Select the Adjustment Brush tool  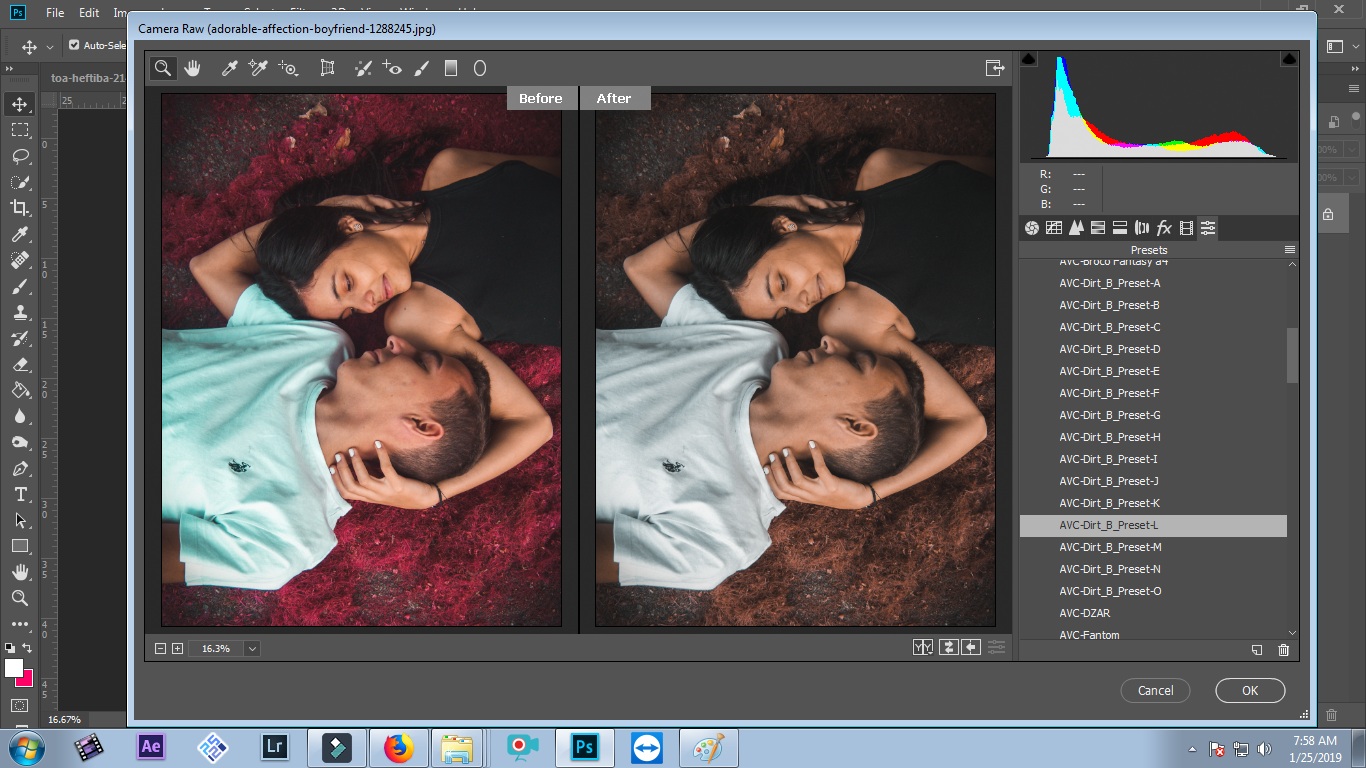tap(421, 68)
